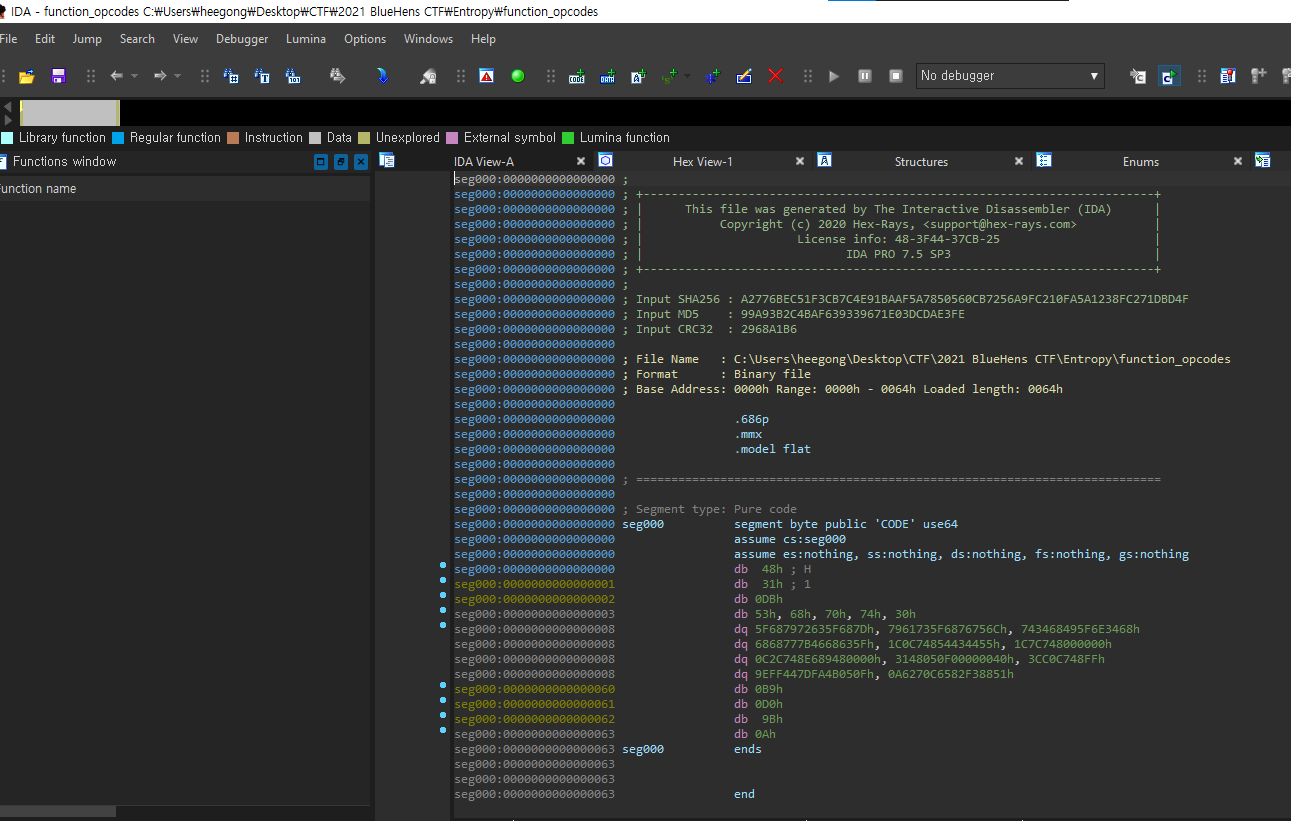Image resolution: width=1291 pixels, height=821 pixels.
Task: Start the process with the play button
Action: click(834, 76)
